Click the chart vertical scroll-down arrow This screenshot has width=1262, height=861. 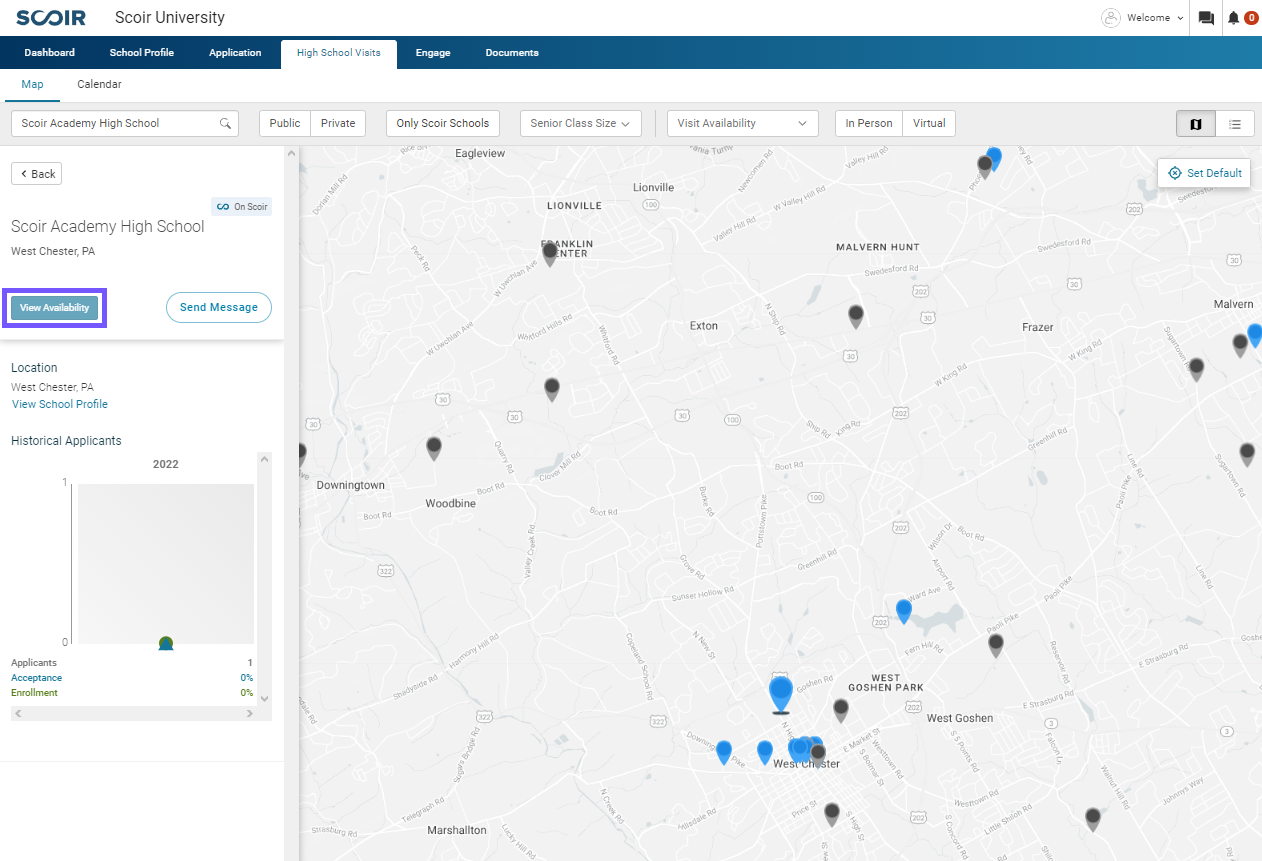pos(265,699)
